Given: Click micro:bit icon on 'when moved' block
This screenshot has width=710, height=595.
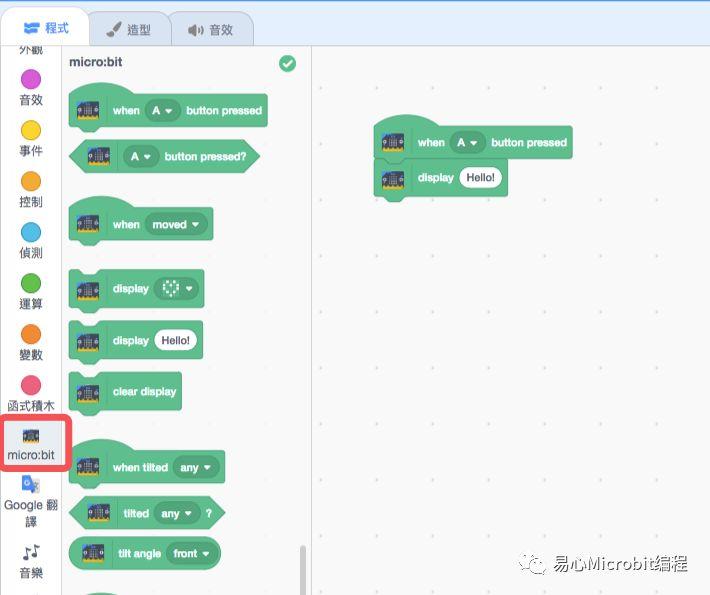Looking at the screenshot, I should point(88,224).
